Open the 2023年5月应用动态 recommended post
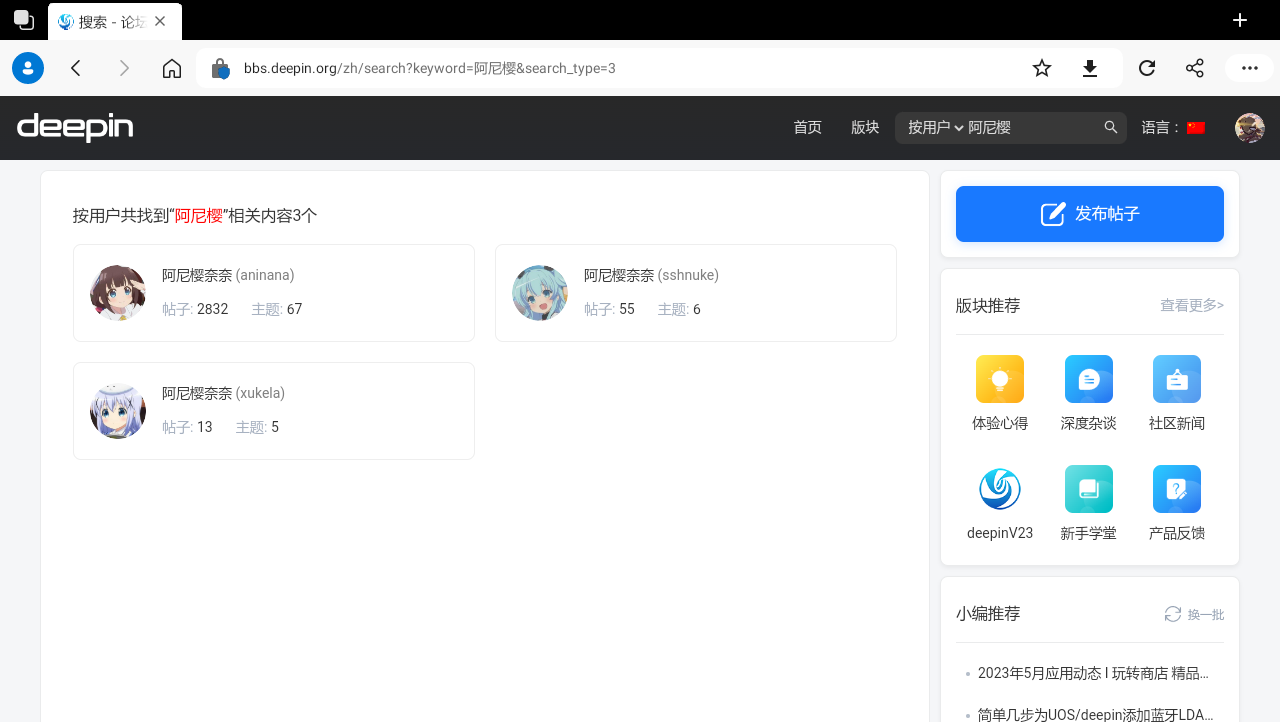The image size is (1280, 722). [x=1093, y=673]
